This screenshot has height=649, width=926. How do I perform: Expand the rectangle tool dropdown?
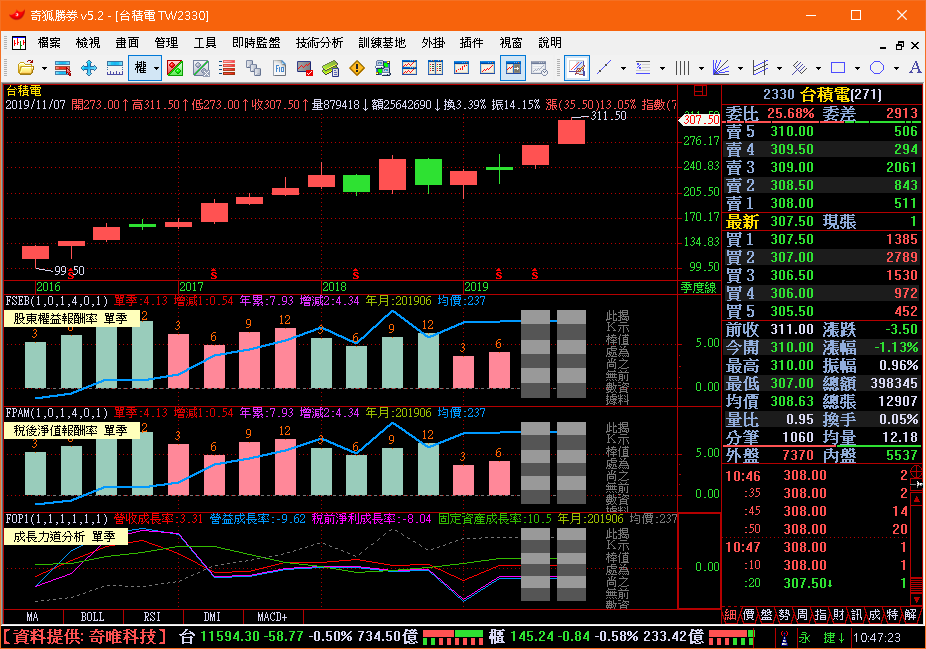[x=857, y=69]
